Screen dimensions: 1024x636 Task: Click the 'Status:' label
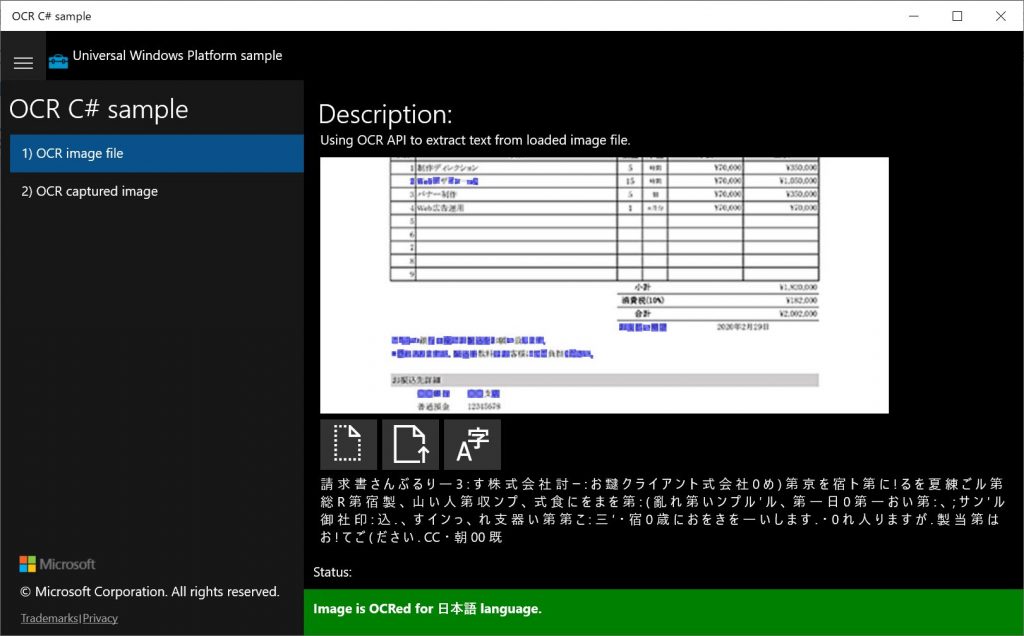[332, 572]
